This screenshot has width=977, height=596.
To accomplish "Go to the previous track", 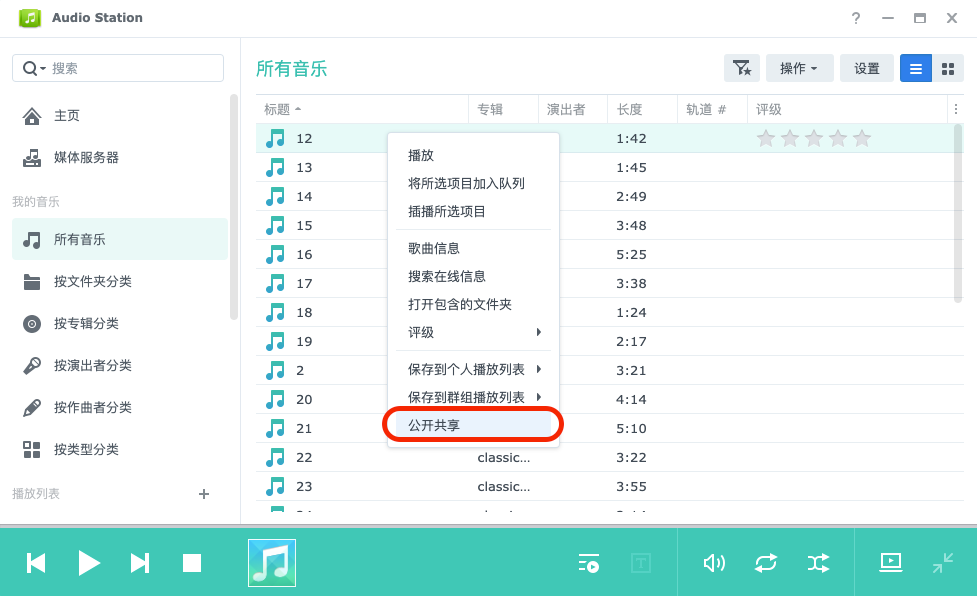I will coord(36,563).
